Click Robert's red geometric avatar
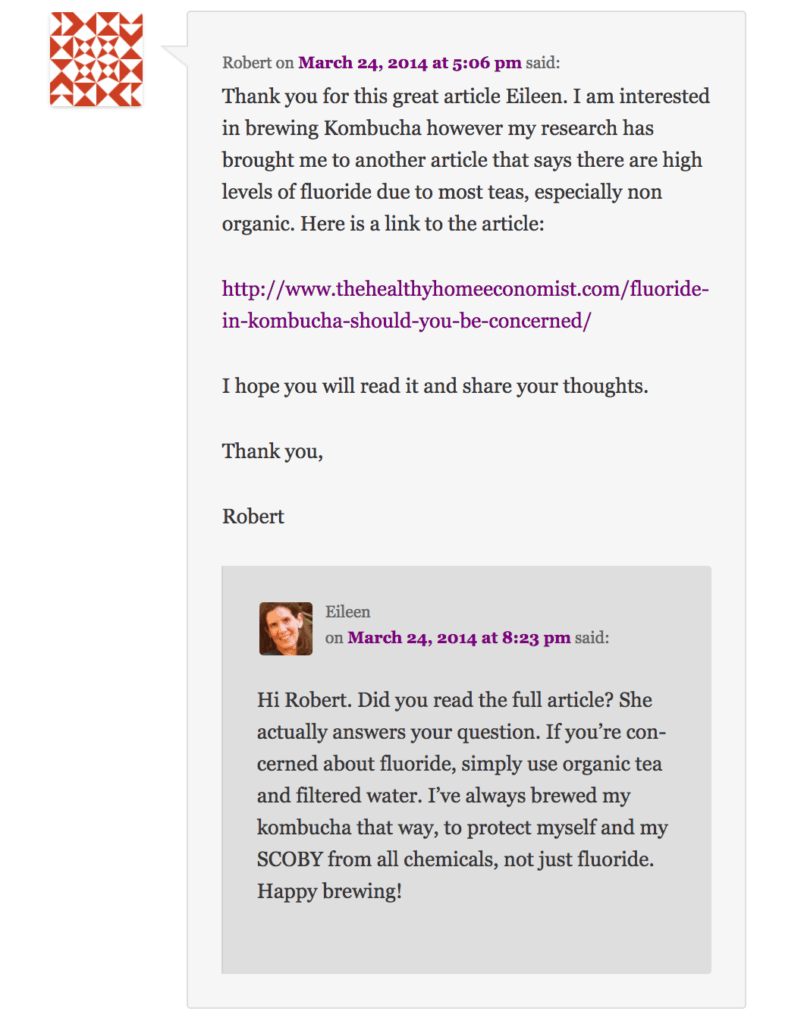Viewport: 804px width, 1024px height. coord(96,59)
